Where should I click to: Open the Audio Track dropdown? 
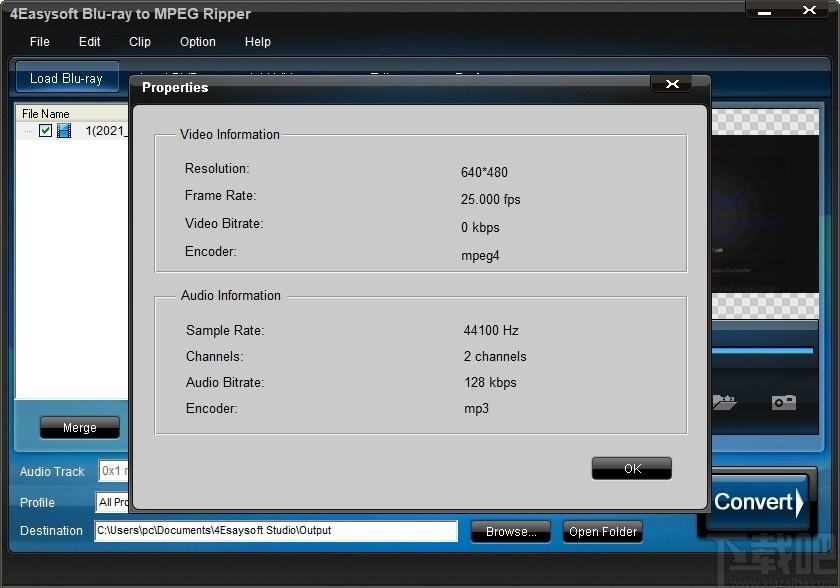[x=114, y=471]
